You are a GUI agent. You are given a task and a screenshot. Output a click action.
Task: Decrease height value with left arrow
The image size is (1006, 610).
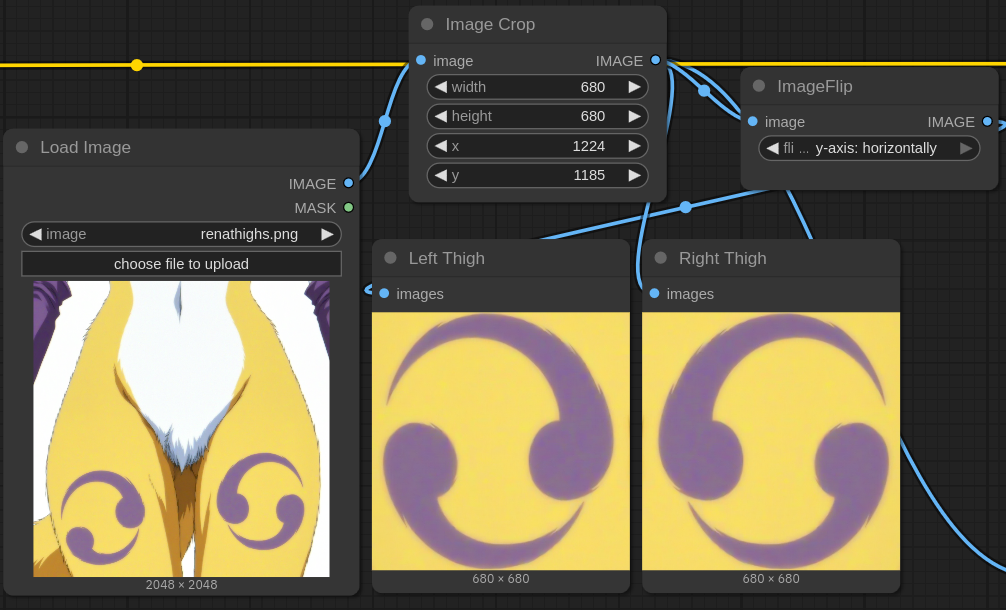(441, 116)
